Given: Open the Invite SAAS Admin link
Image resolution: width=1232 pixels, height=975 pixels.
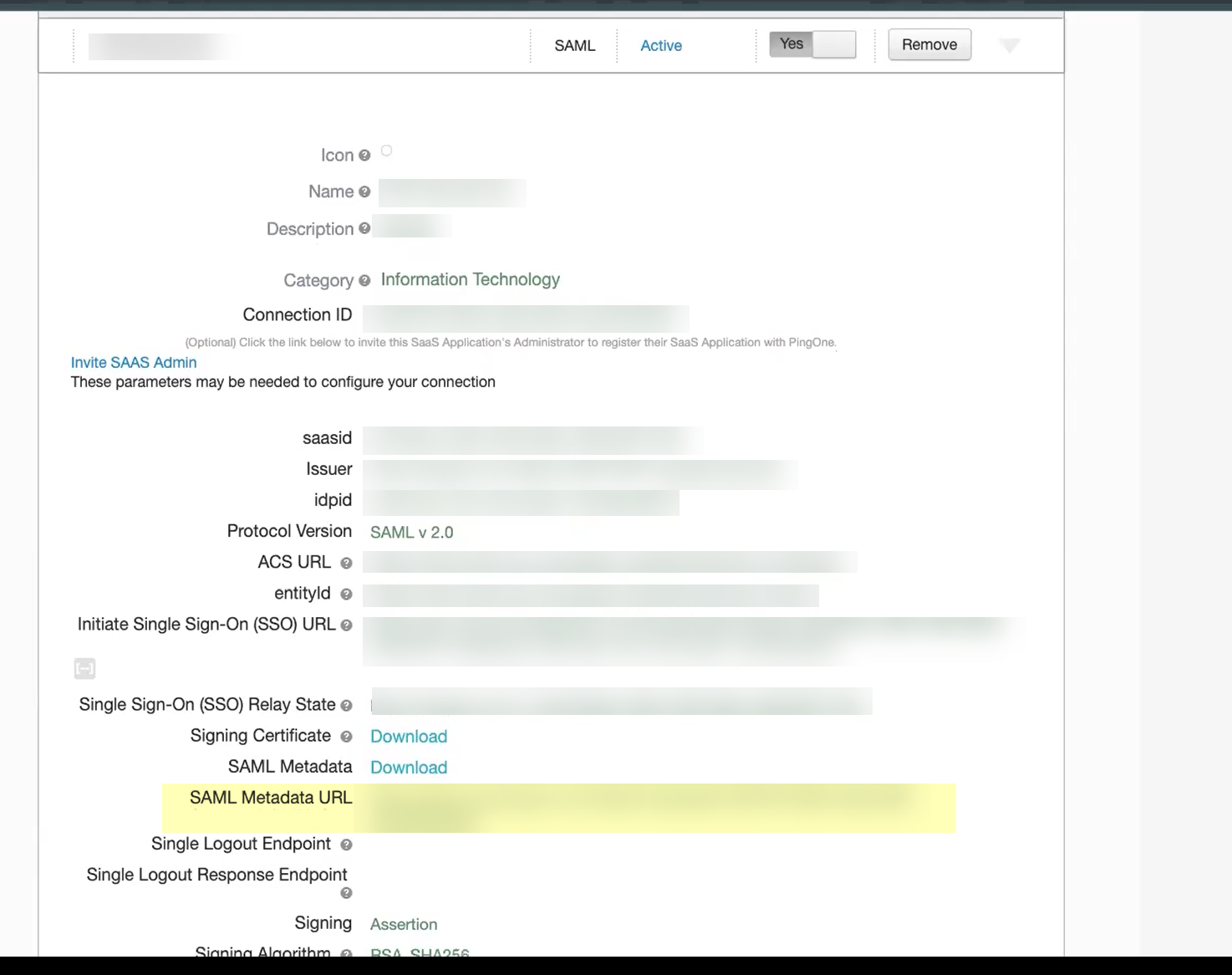Looking at the screenshot, I should (x=134, y=362).
